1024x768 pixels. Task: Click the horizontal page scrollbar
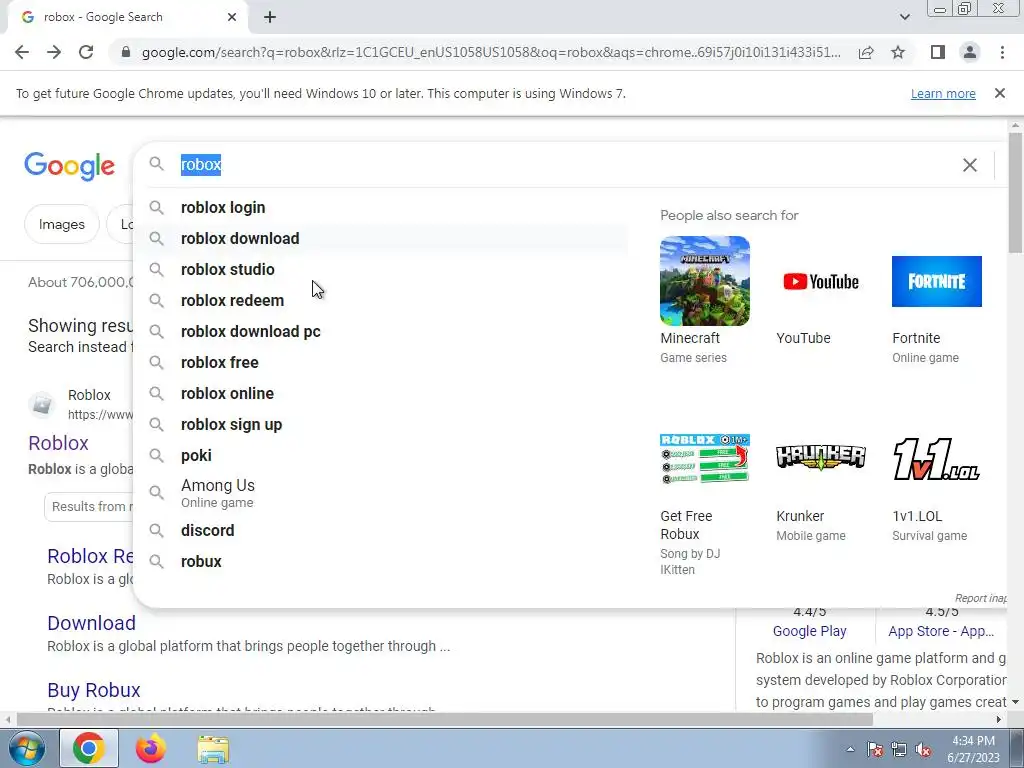point(445,719)
